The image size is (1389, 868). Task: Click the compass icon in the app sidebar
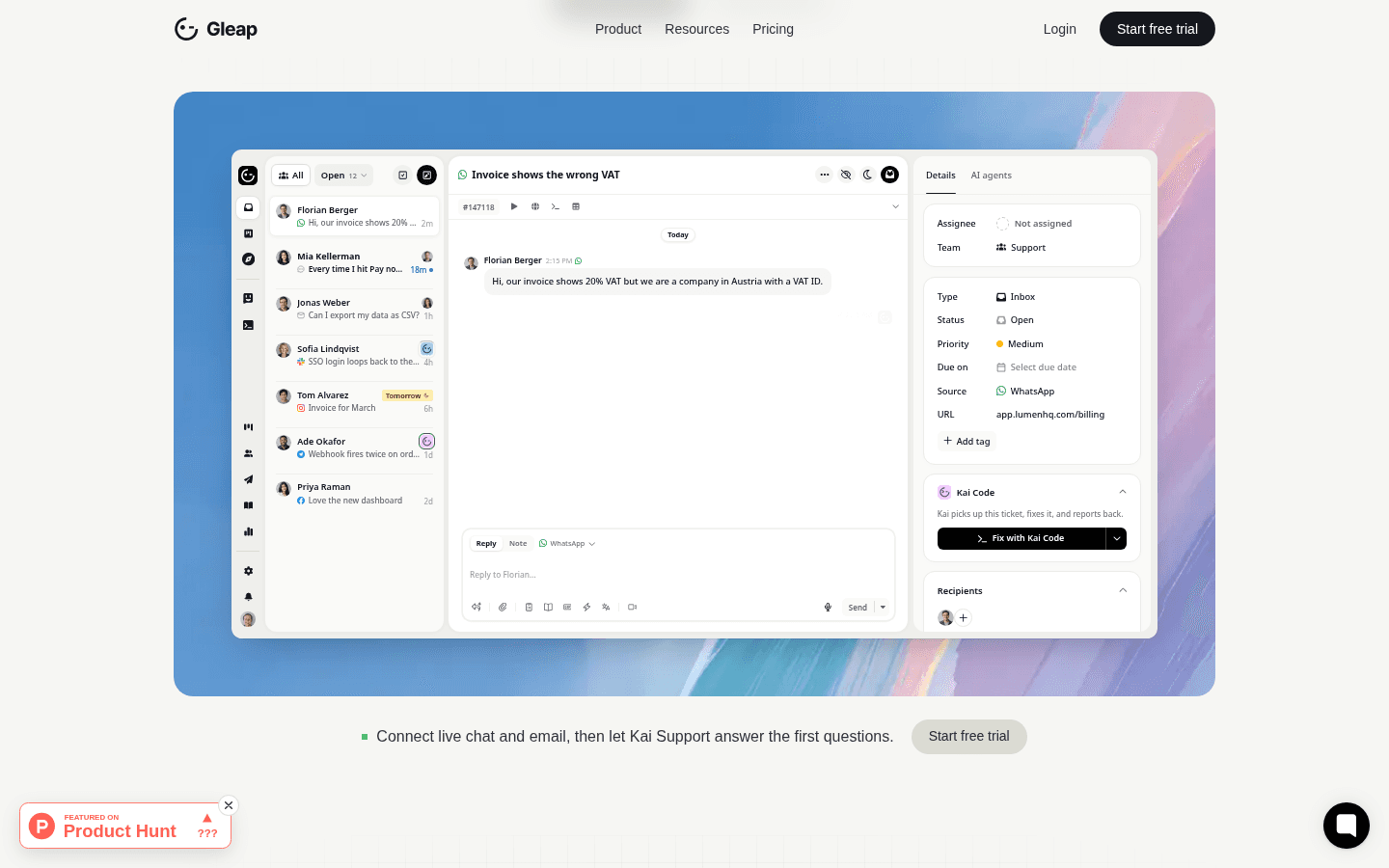[x=248, y=259]
